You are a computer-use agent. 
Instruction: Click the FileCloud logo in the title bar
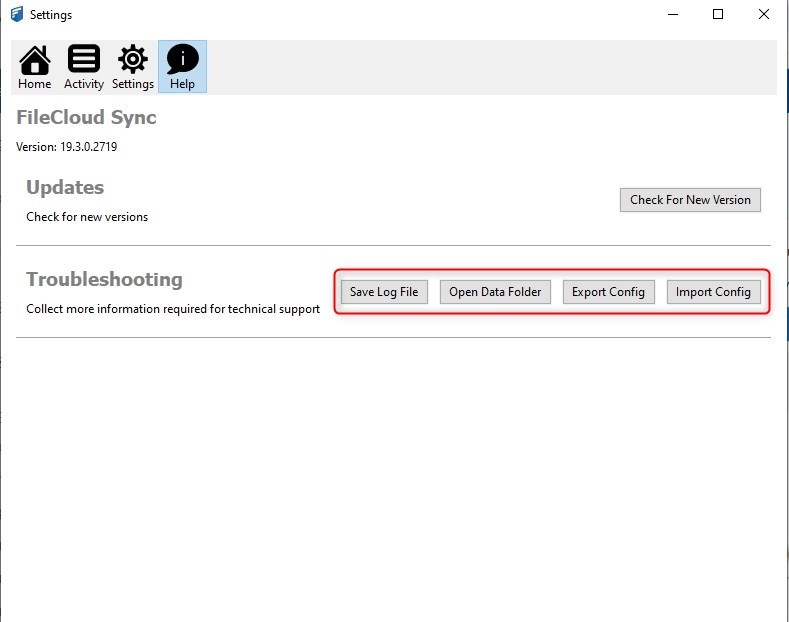(x=17, y=14)
